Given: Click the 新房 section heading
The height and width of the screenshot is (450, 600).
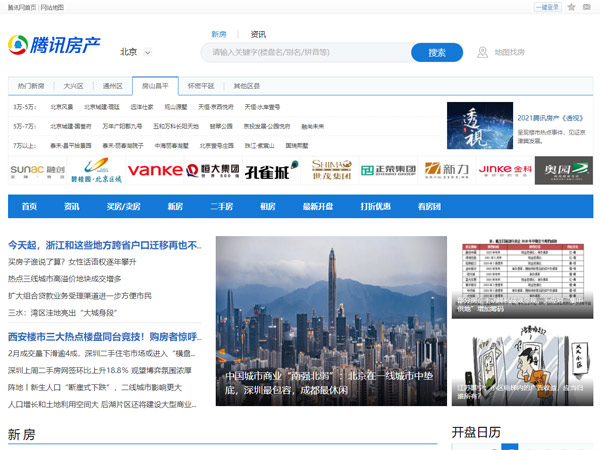Looking at the screenshot, I should (x=21, y=435).
